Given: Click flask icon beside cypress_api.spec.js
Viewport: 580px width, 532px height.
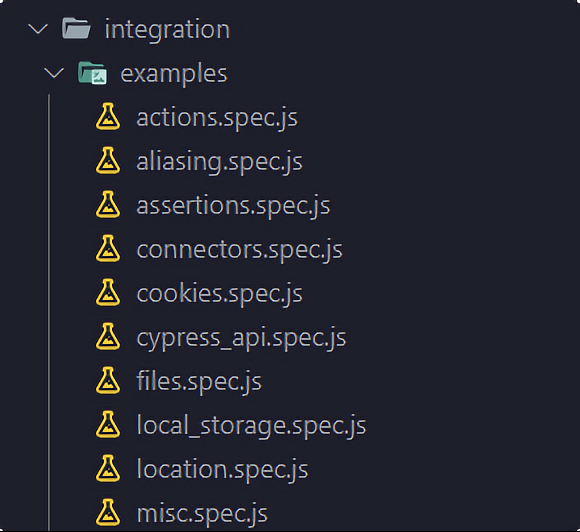Looking at the screenshot, I should (x=108, y=337).
